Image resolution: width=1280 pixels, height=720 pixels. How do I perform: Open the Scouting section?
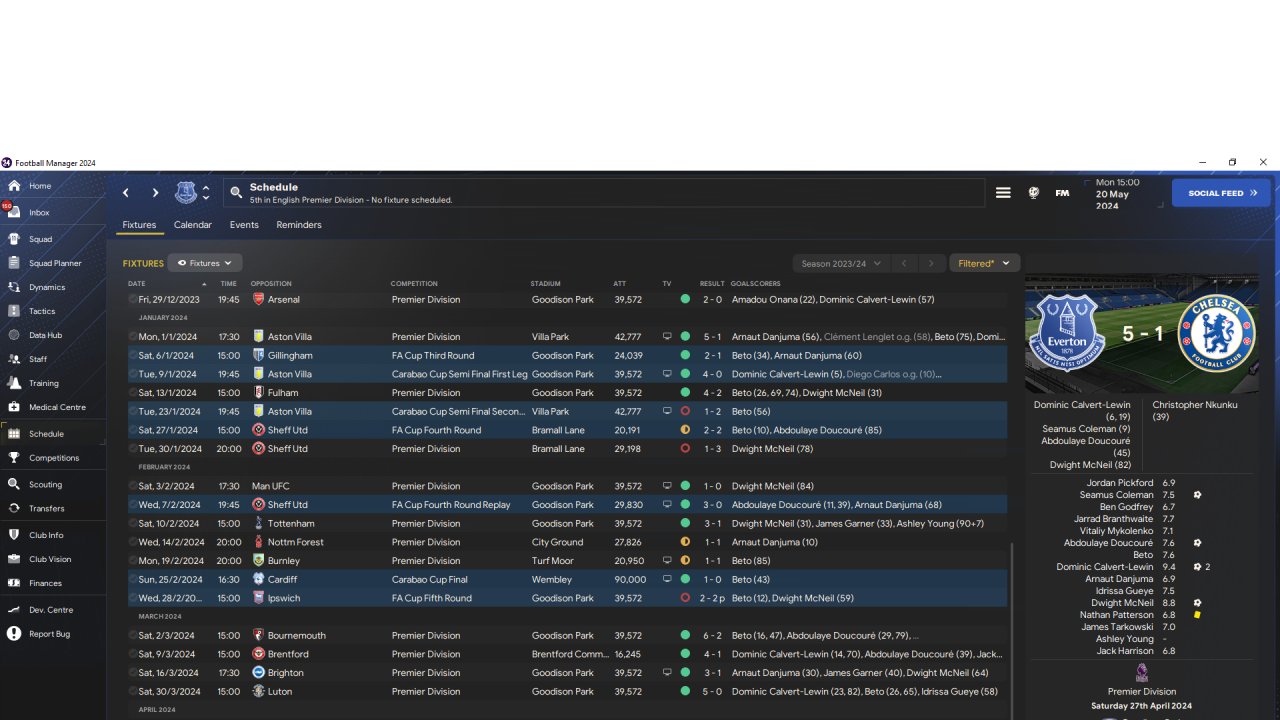pos(45,485)
